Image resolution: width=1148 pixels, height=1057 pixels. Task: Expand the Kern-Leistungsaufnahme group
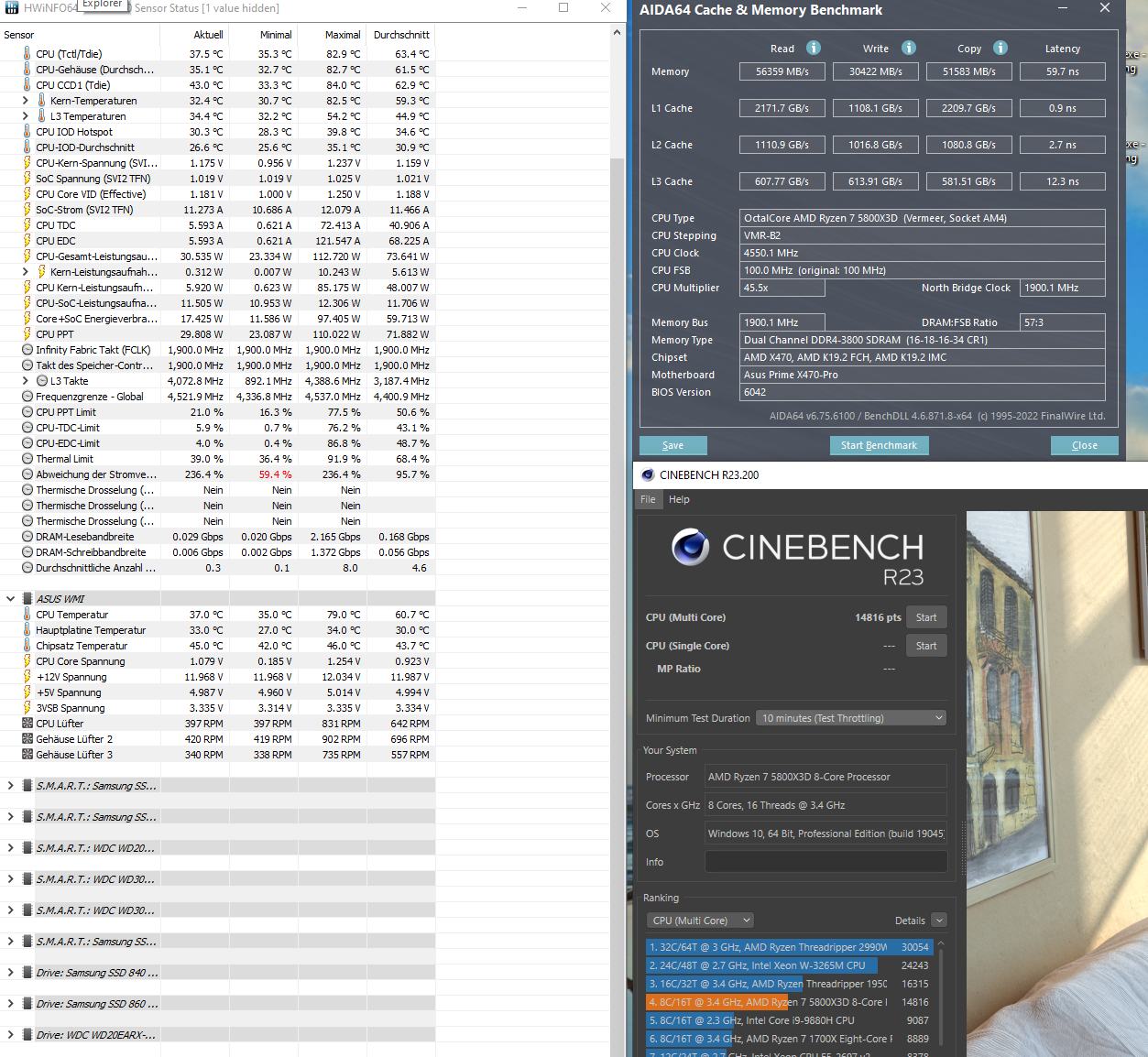[x=25, y=272]
